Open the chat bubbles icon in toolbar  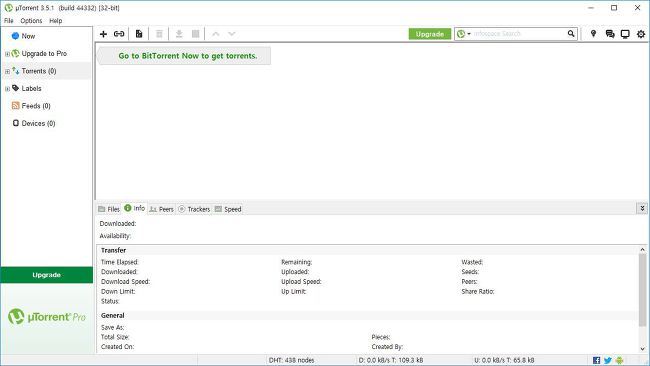coord(610,34)
